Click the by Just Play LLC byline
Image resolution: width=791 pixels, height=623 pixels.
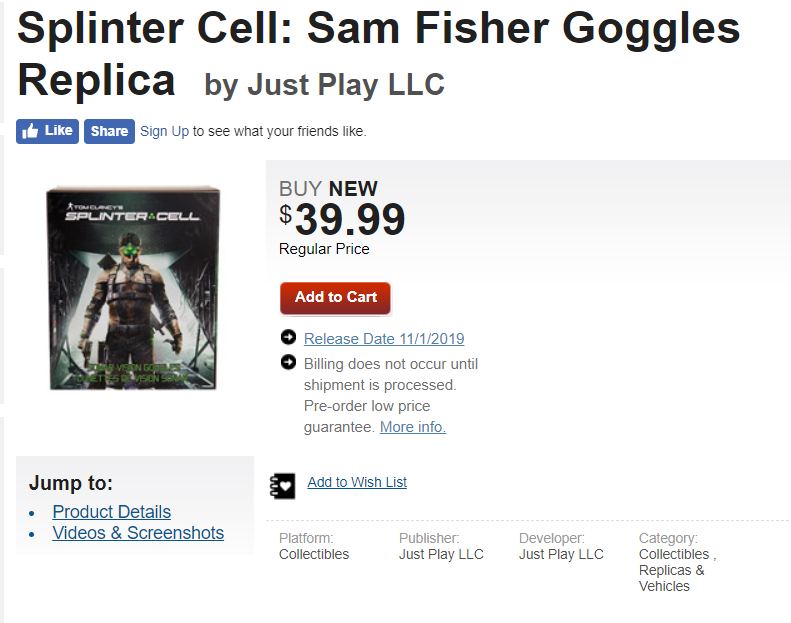point(324,84)
